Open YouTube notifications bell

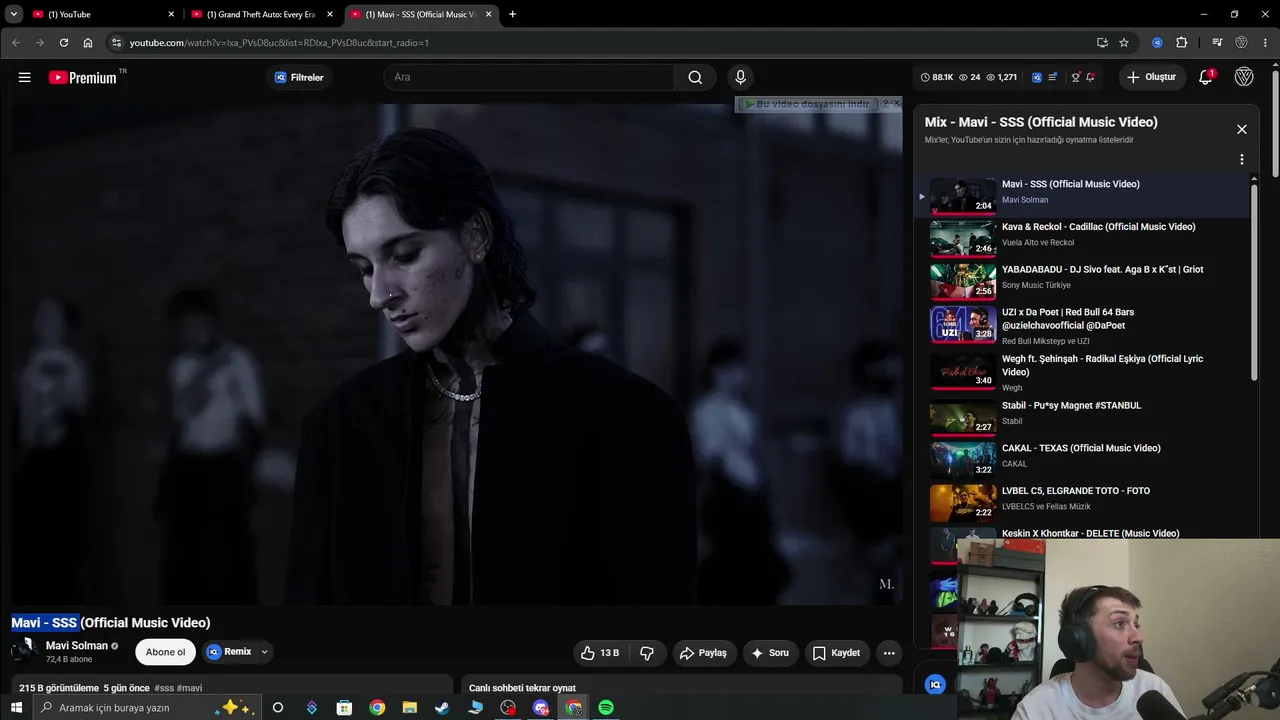pos(1206,77)
